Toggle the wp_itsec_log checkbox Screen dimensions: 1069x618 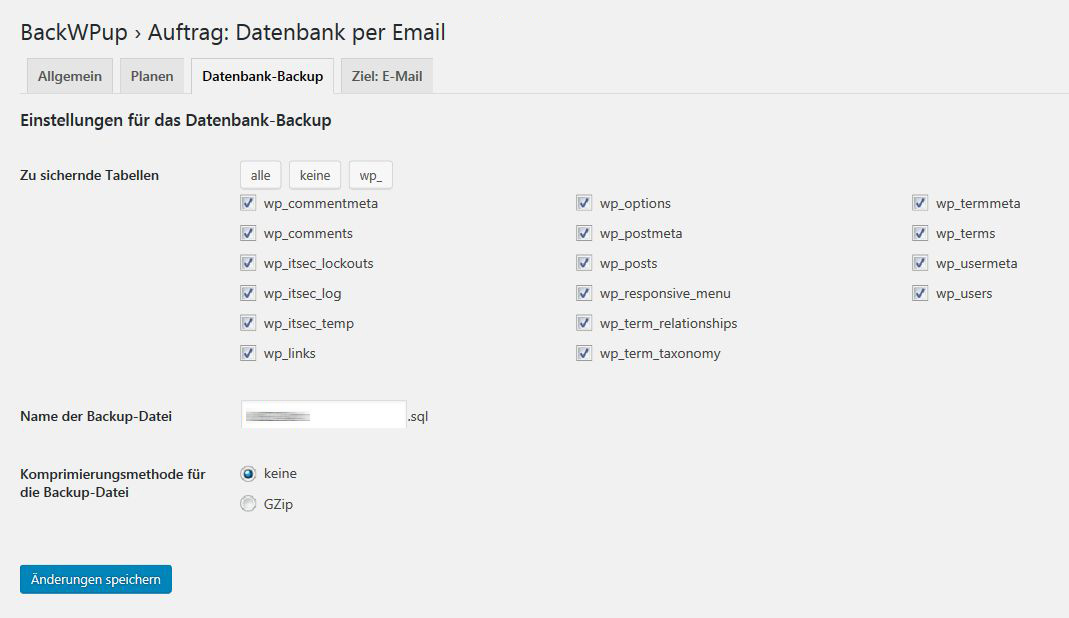[248, 293]
